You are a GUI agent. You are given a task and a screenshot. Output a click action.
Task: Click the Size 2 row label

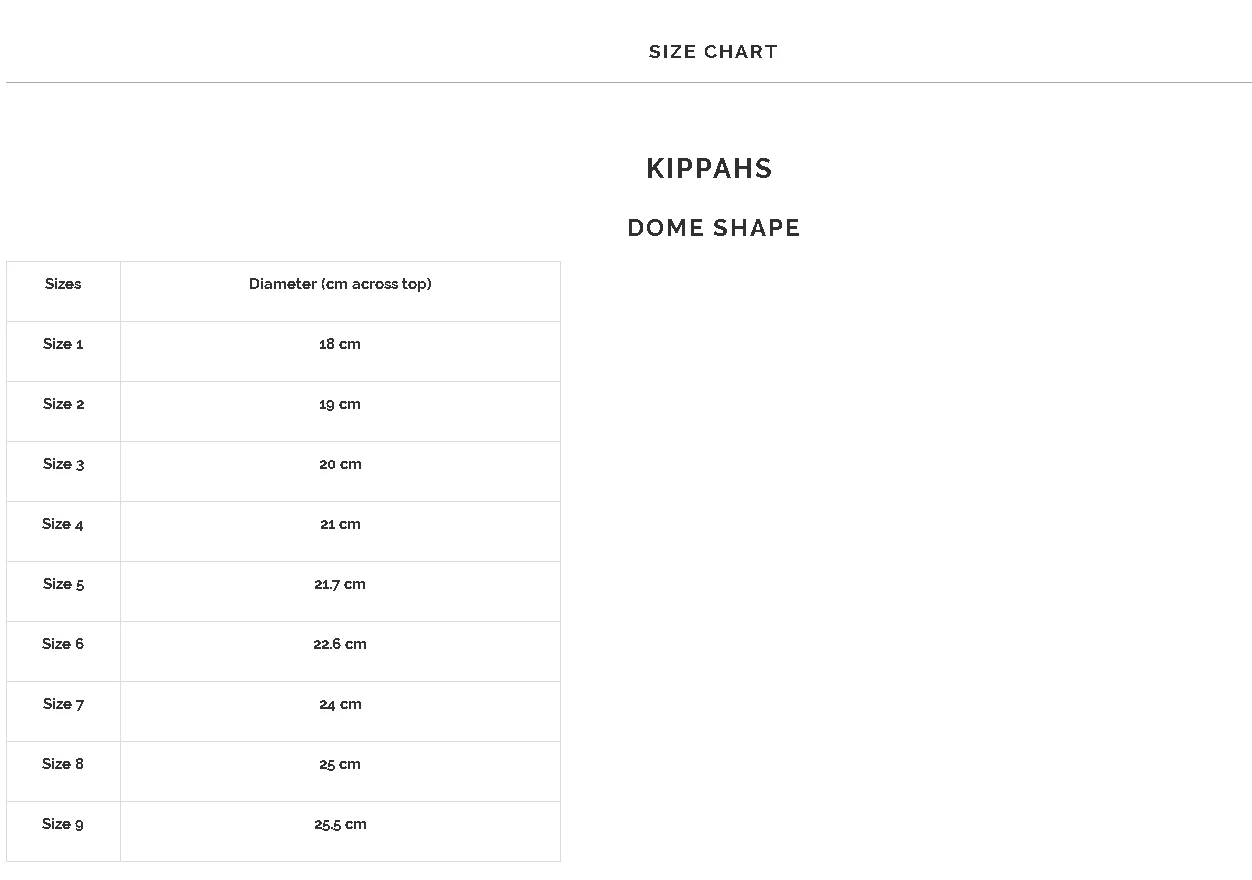(x=63, y=404)
